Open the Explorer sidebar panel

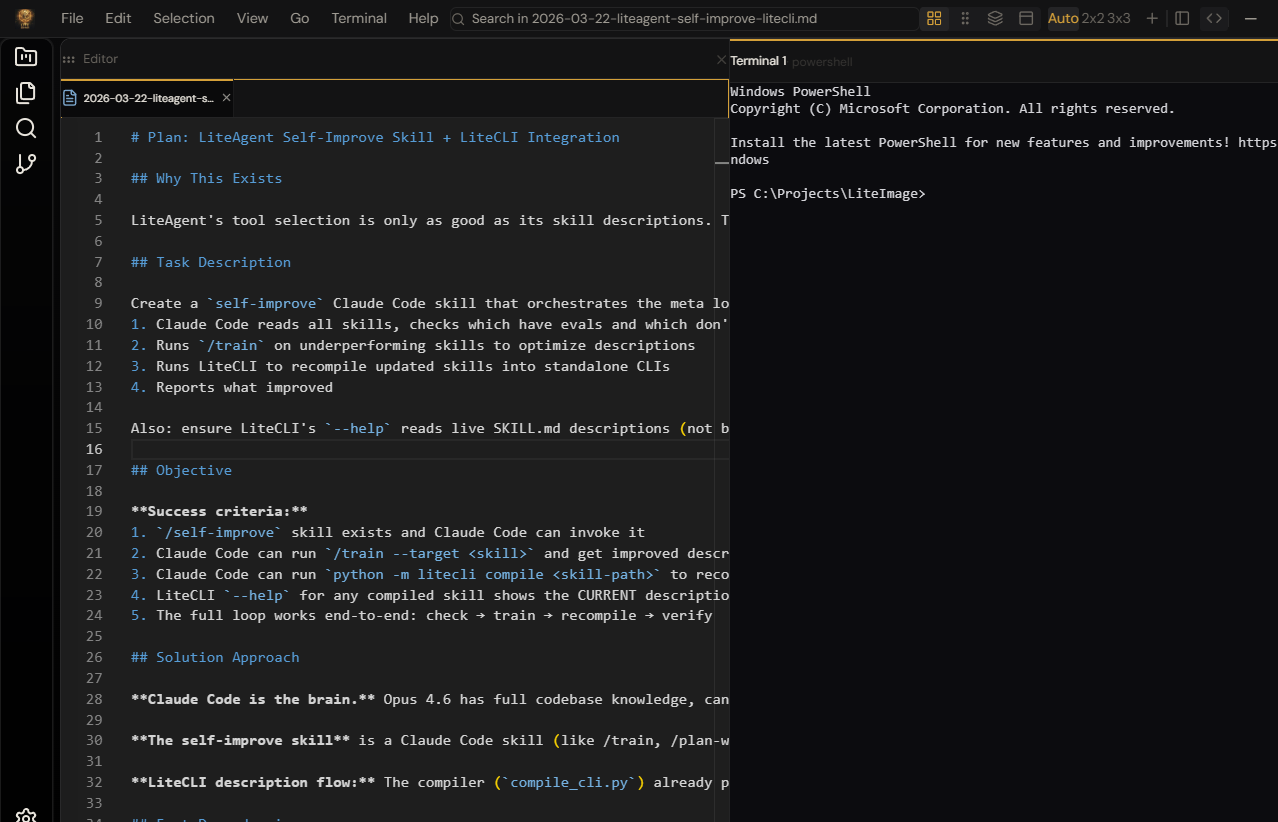click(26, 57)
